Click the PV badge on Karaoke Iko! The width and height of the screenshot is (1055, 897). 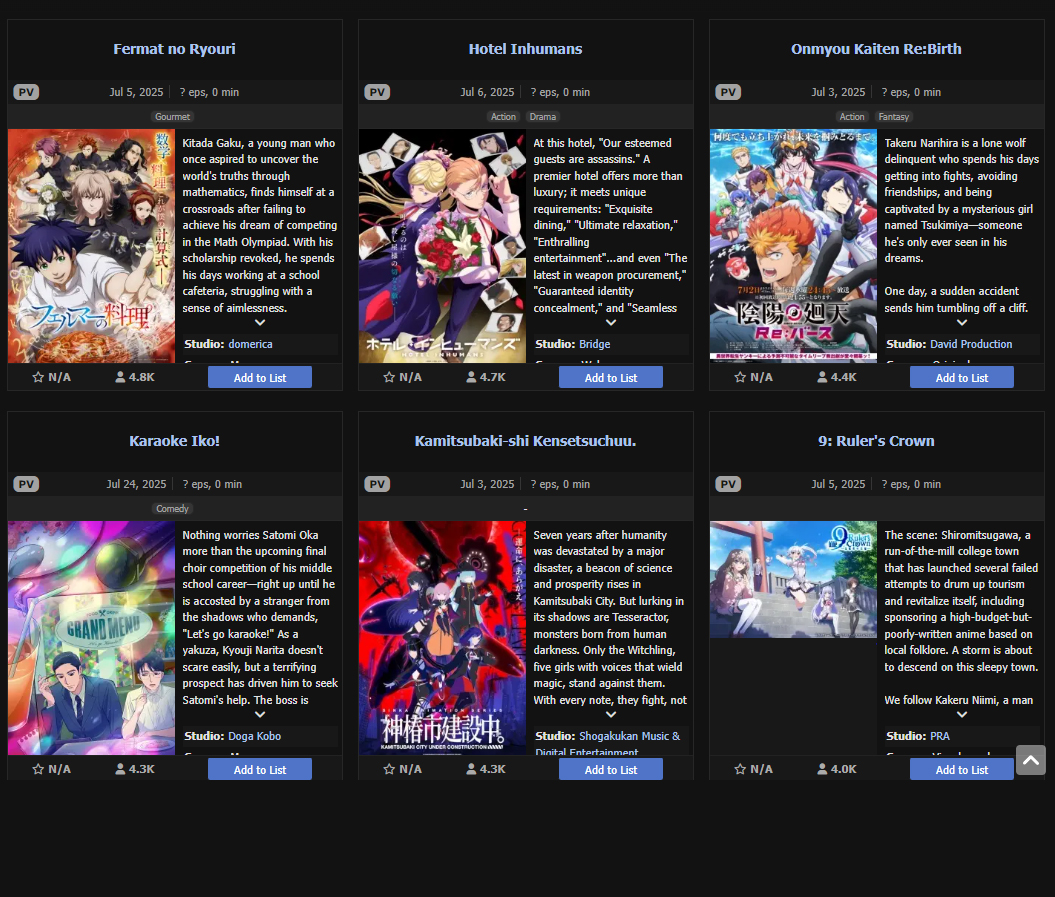click(26, 485)
